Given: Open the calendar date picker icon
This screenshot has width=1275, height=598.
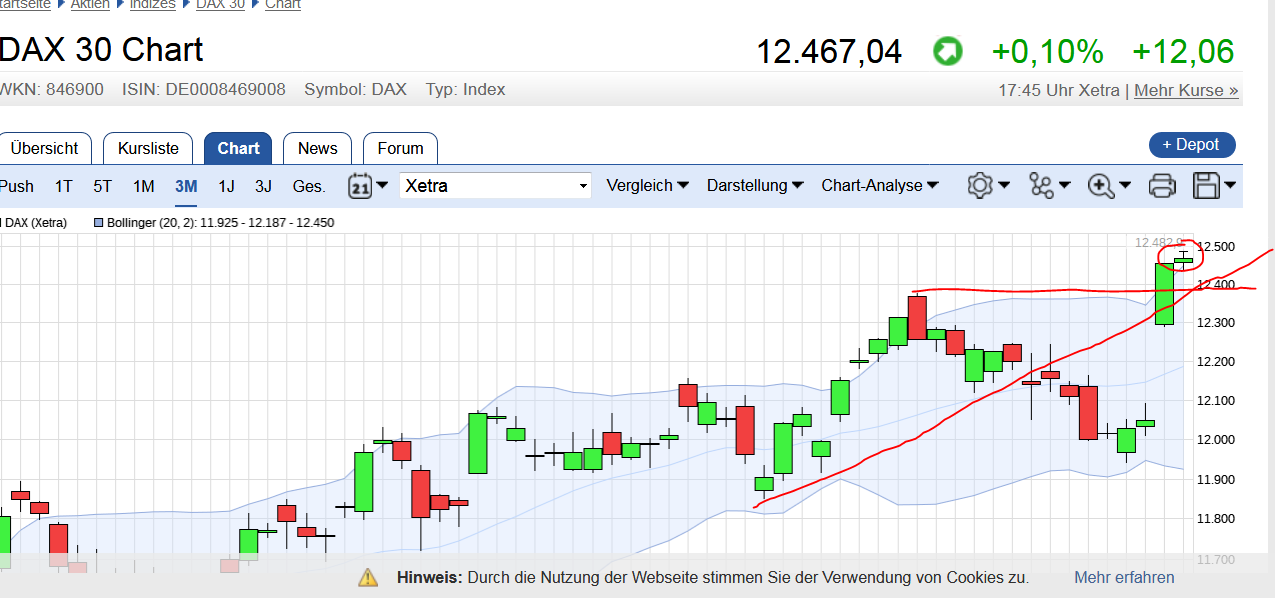Looking at the screenshot, I should [362, 186].
